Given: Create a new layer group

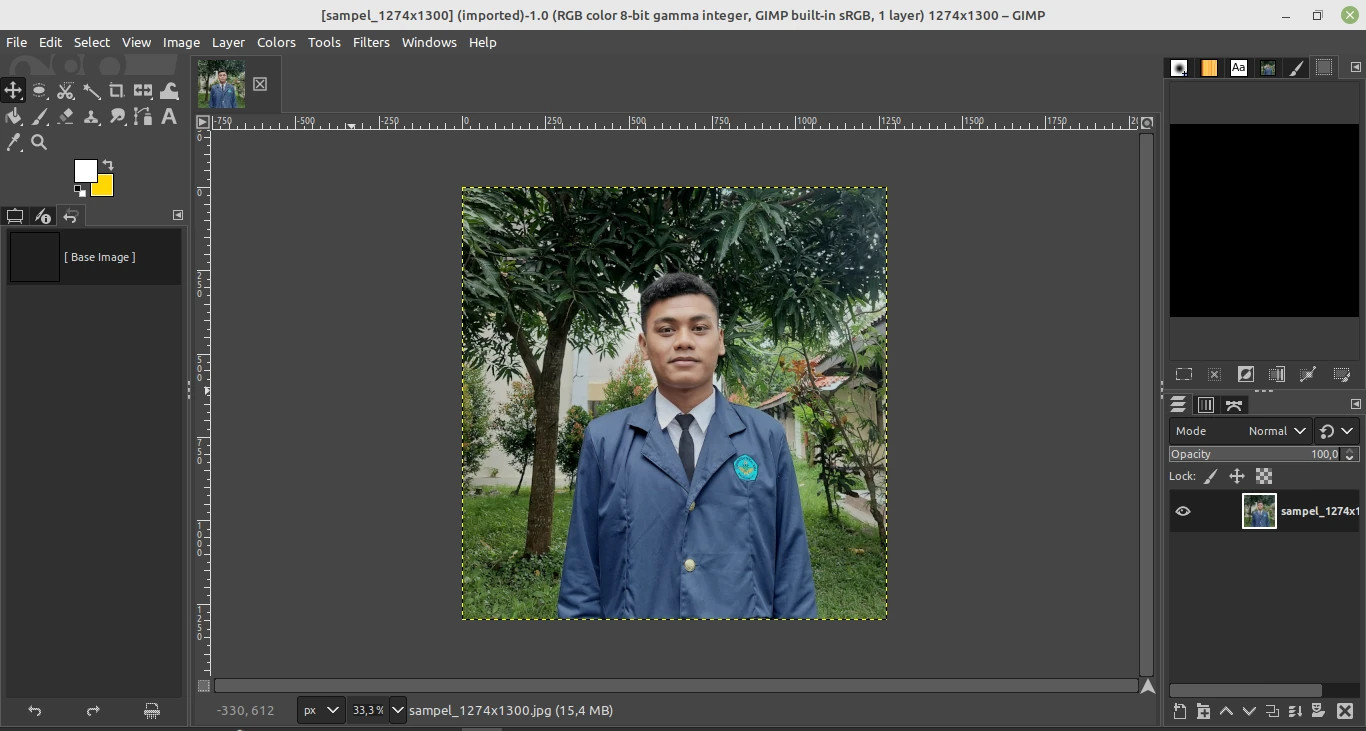Looking at the screenshot, I should (x=1203, y=711).
